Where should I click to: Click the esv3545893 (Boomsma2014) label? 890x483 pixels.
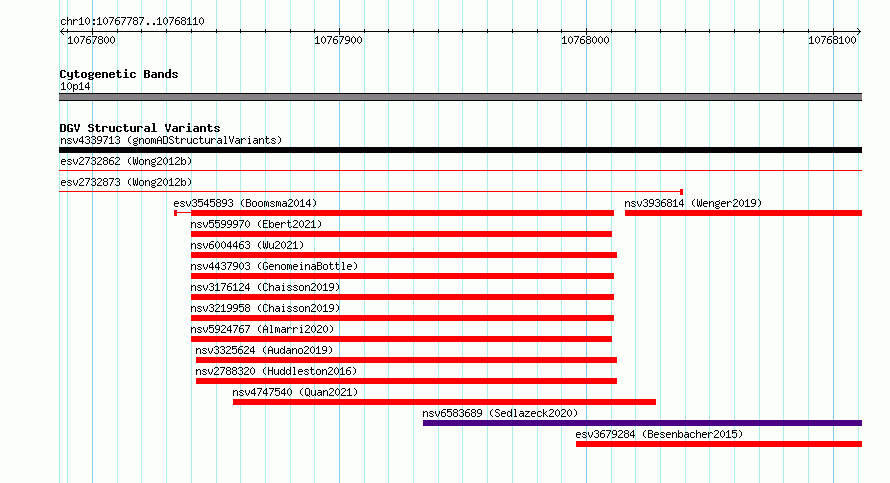(x=245, y=203)
